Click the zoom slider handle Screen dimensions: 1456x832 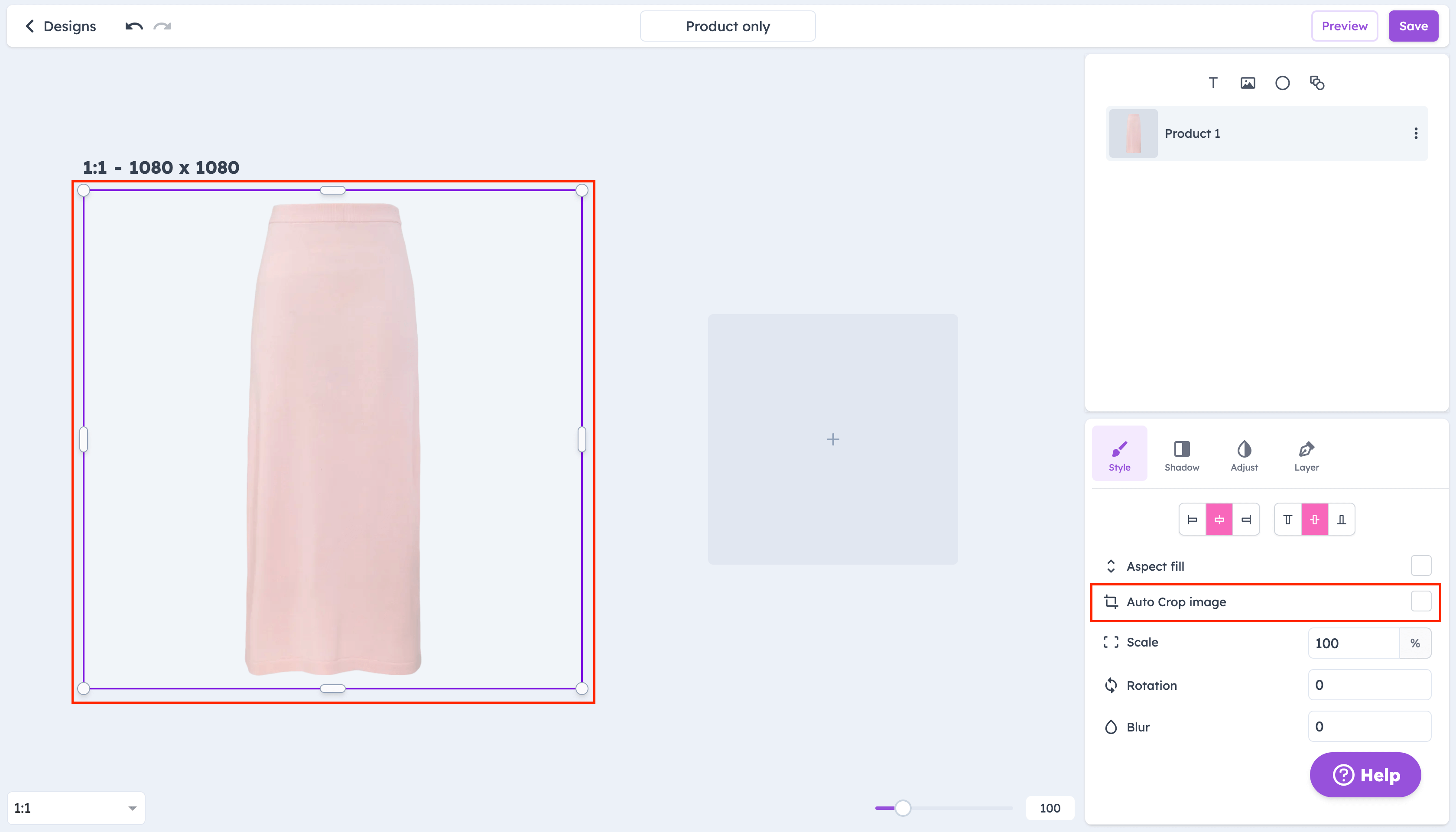click(x=903, y=807)
